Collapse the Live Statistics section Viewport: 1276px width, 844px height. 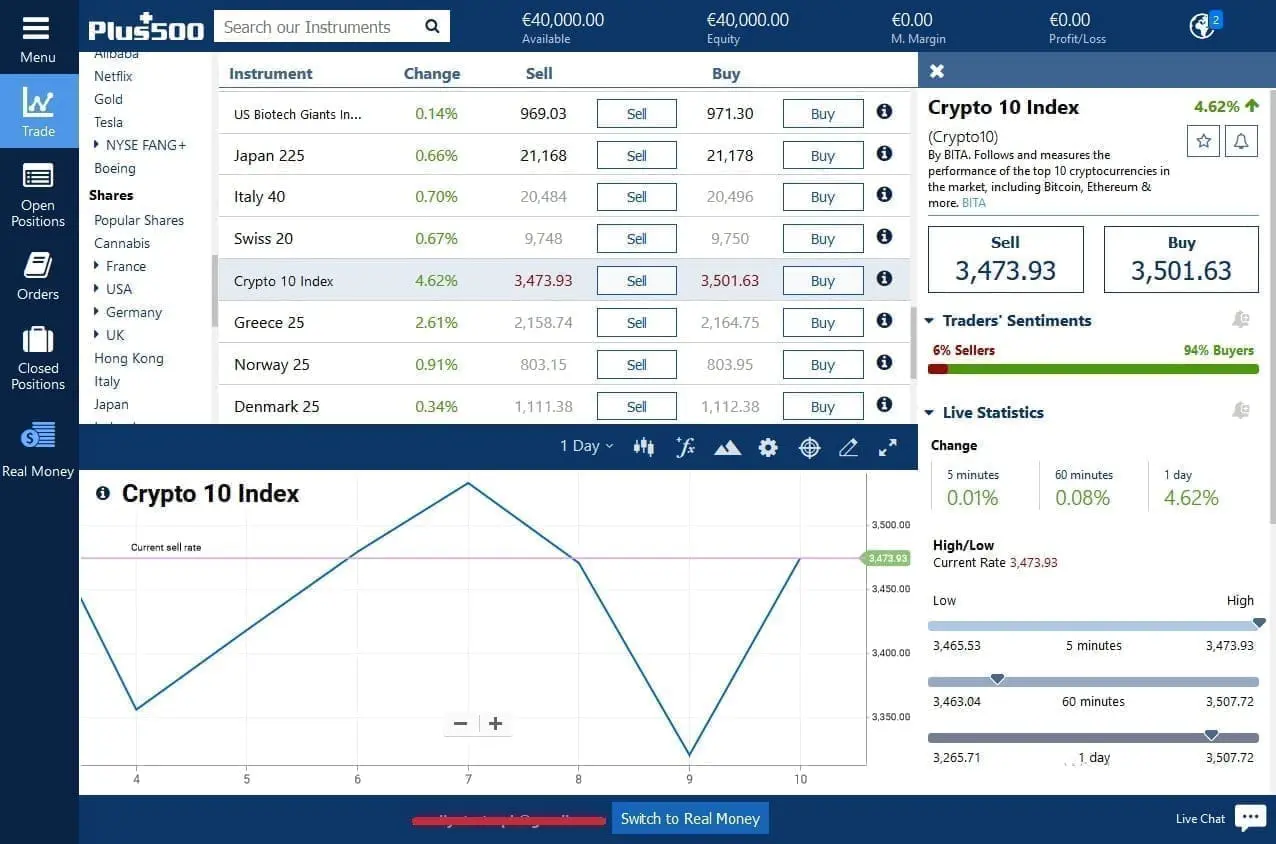[x=928, y=412]
